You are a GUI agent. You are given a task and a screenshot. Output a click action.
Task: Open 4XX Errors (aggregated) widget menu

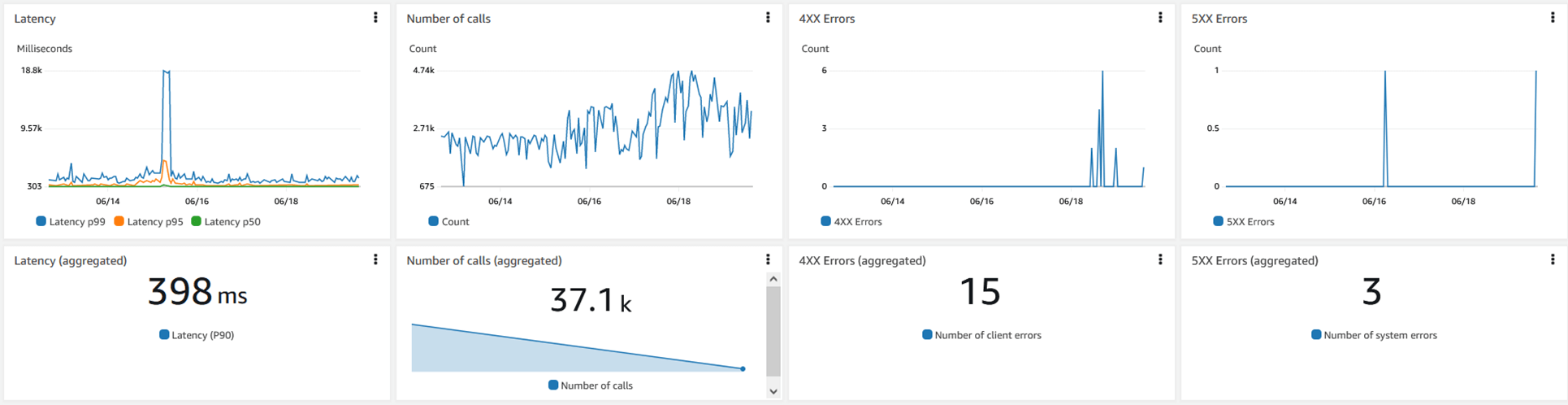point(1160,259)
